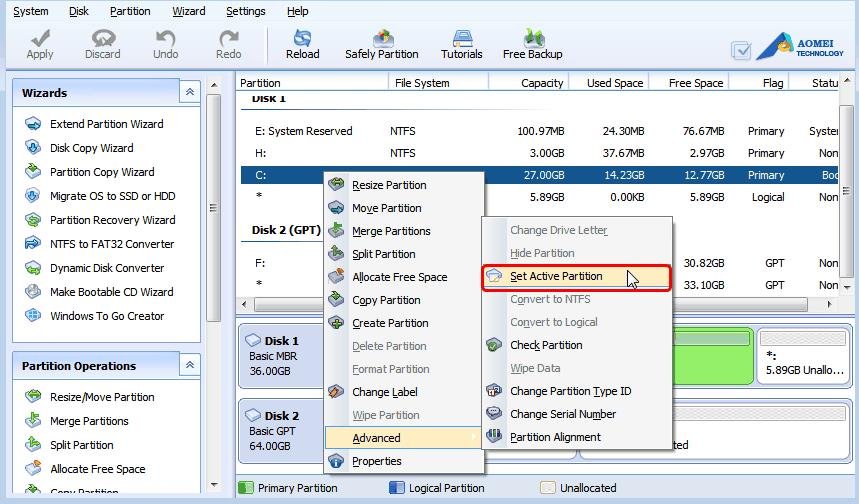Select the H: partition row
The image size is (859, 504).
click(x=539, y=153)
